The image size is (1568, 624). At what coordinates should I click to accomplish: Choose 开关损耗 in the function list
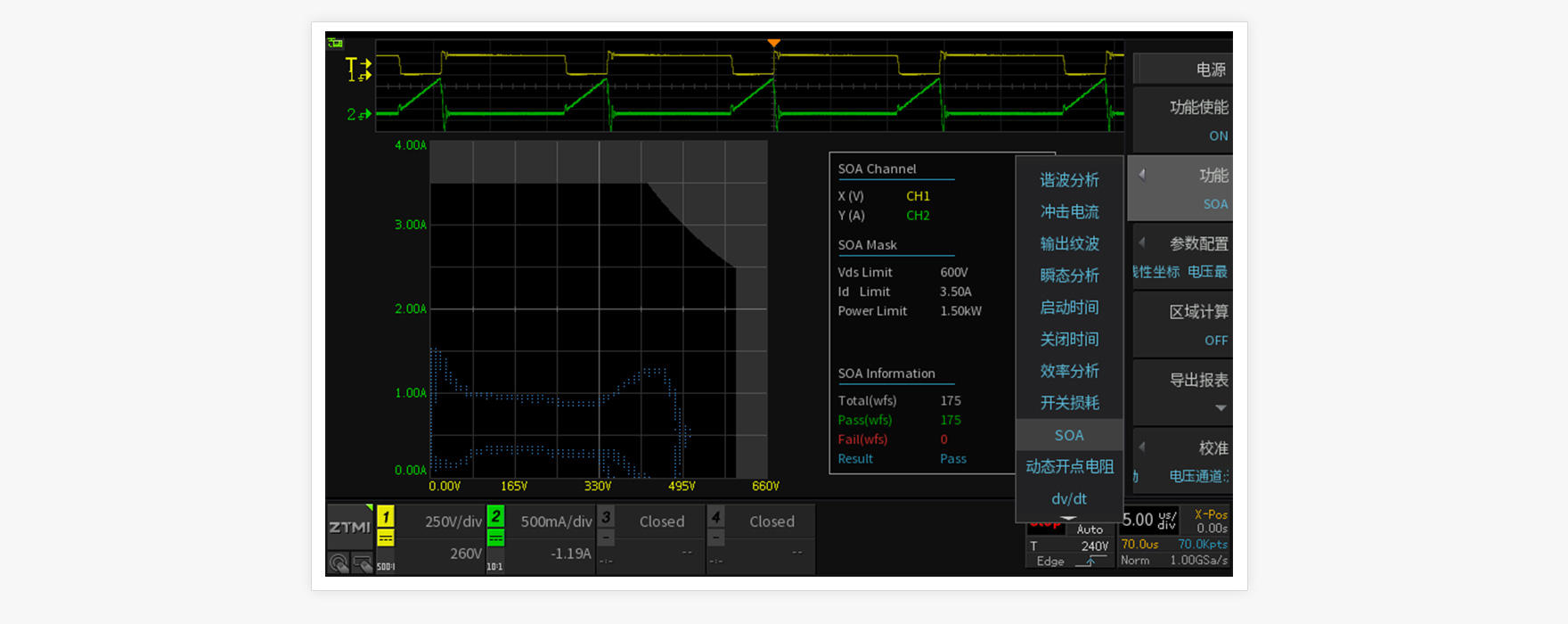point(1069,403)
